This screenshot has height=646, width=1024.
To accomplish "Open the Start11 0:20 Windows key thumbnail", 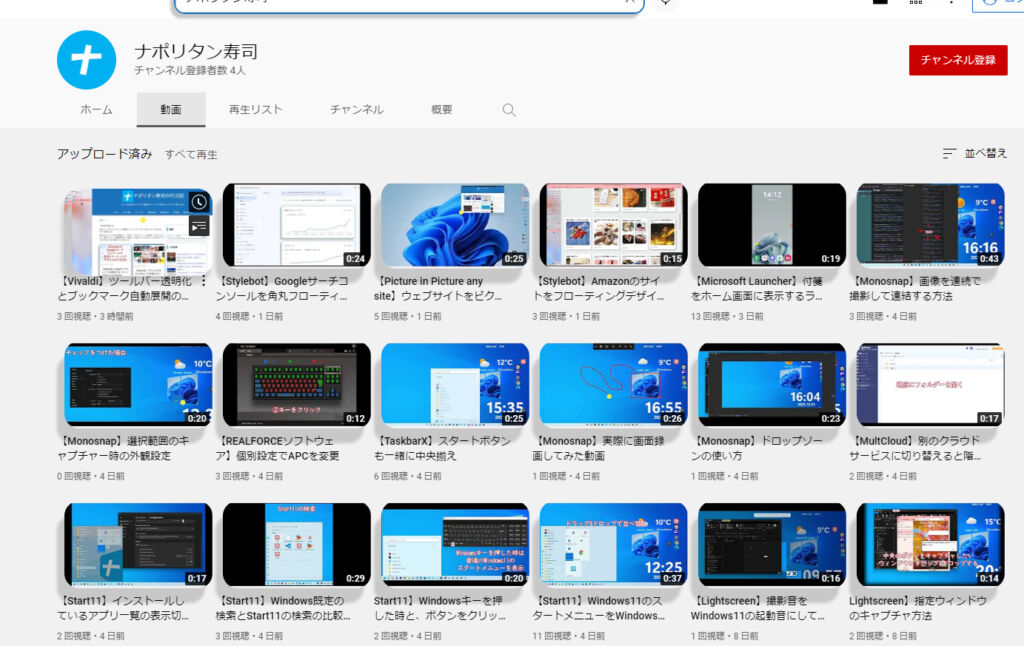I will click(x=455, y=545).
